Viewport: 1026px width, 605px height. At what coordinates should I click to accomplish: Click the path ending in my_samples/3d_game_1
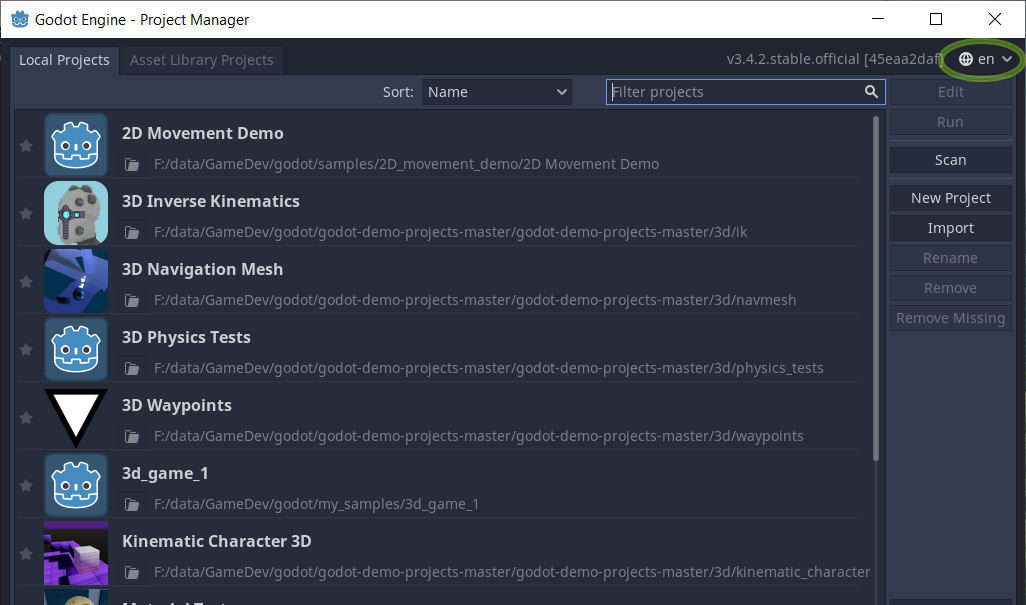(316, 504)
